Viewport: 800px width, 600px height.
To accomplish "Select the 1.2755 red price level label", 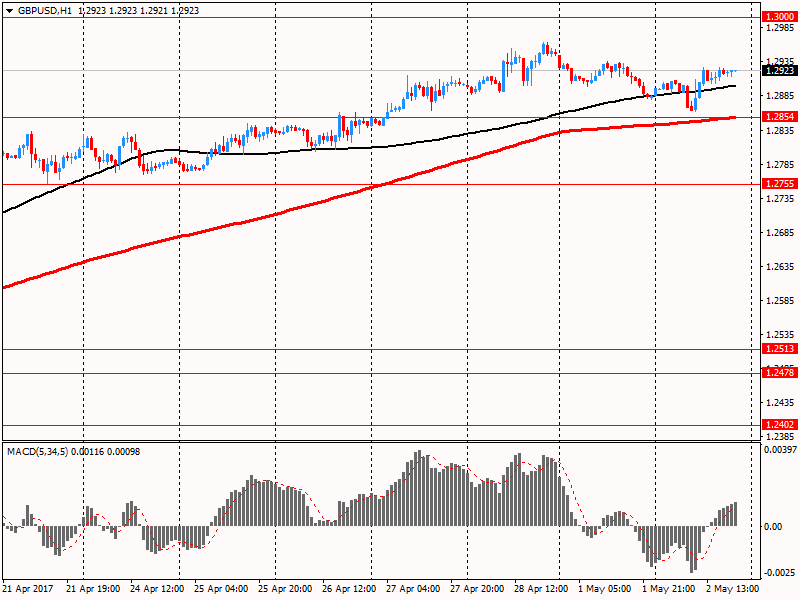I will [780, 184].
